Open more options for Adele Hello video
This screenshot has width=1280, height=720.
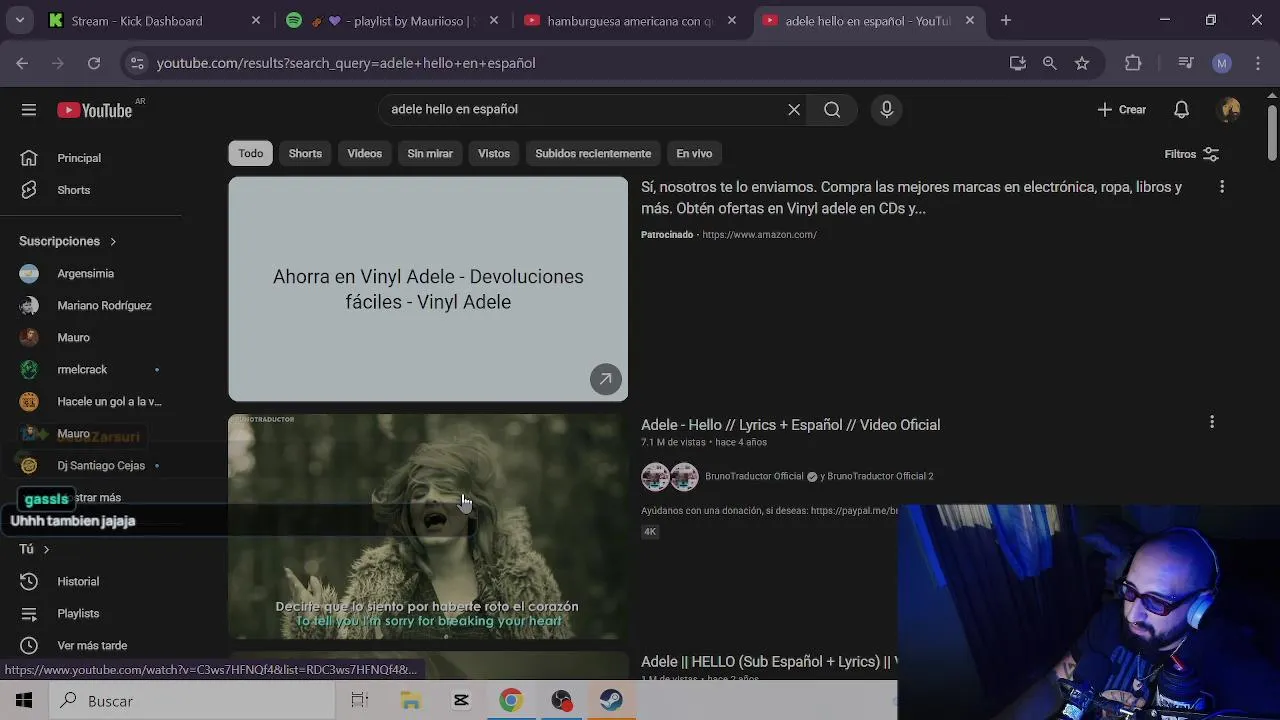[x=1212, y=422]
